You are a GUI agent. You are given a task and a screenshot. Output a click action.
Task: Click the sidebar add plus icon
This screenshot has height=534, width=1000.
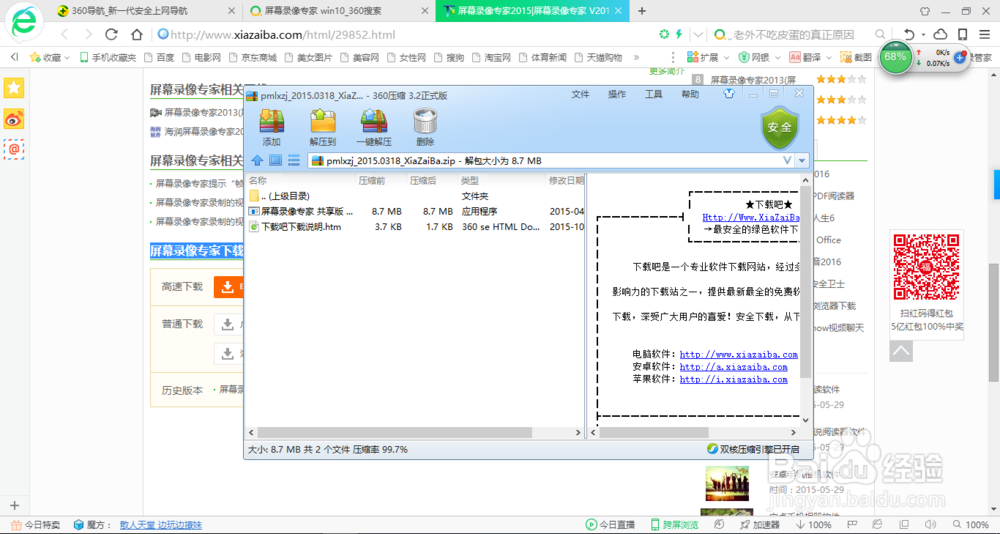pyautogui.click(x=15, y=506)
